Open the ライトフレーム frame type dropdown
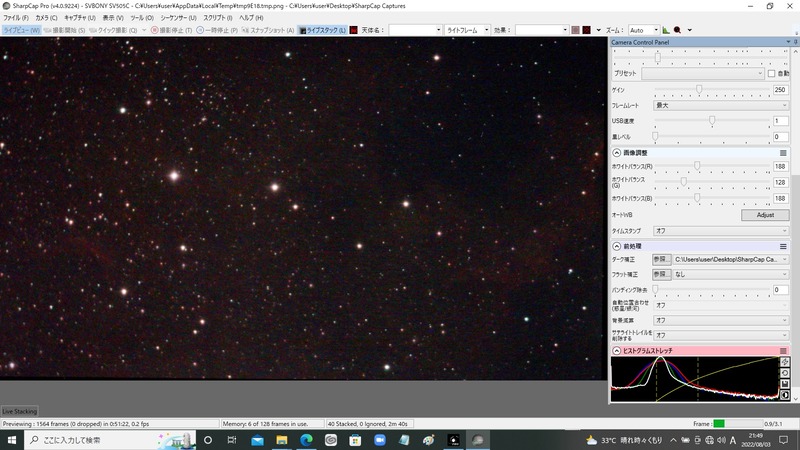800x450 pixels. (467, 30)
